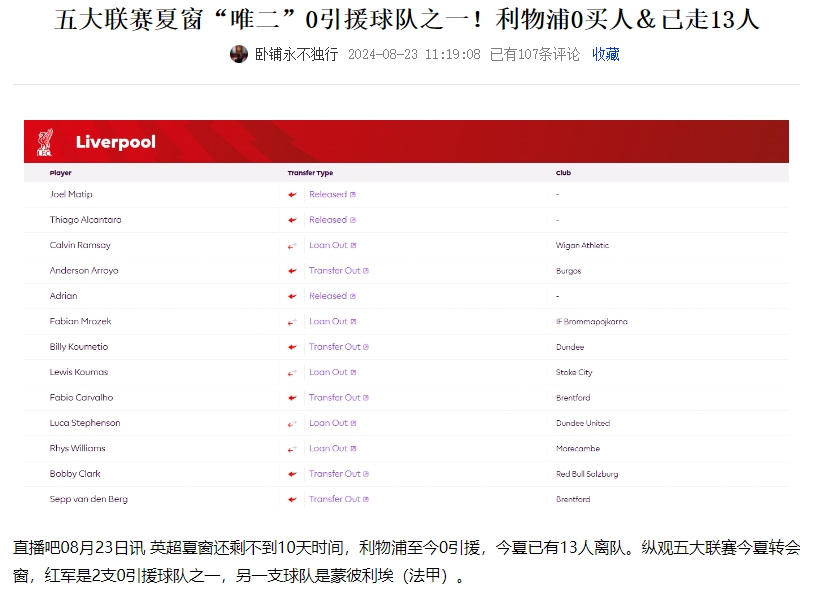Click the club name Red Bull Salzburg
The height and width of the screenshot is (596, 814).
pos(587,474)
